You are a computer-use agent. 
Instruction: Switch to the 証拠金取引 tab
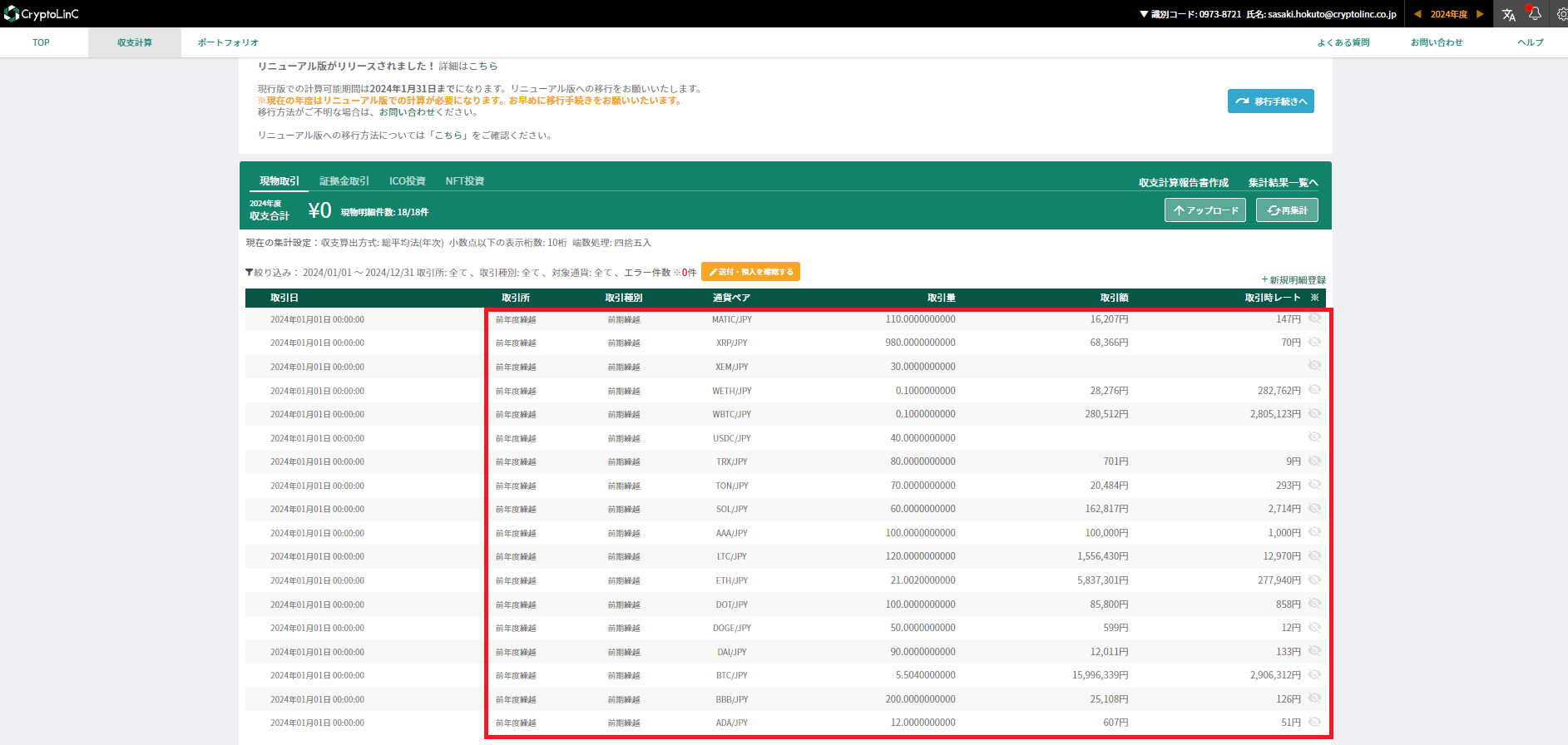click(344, 181)
